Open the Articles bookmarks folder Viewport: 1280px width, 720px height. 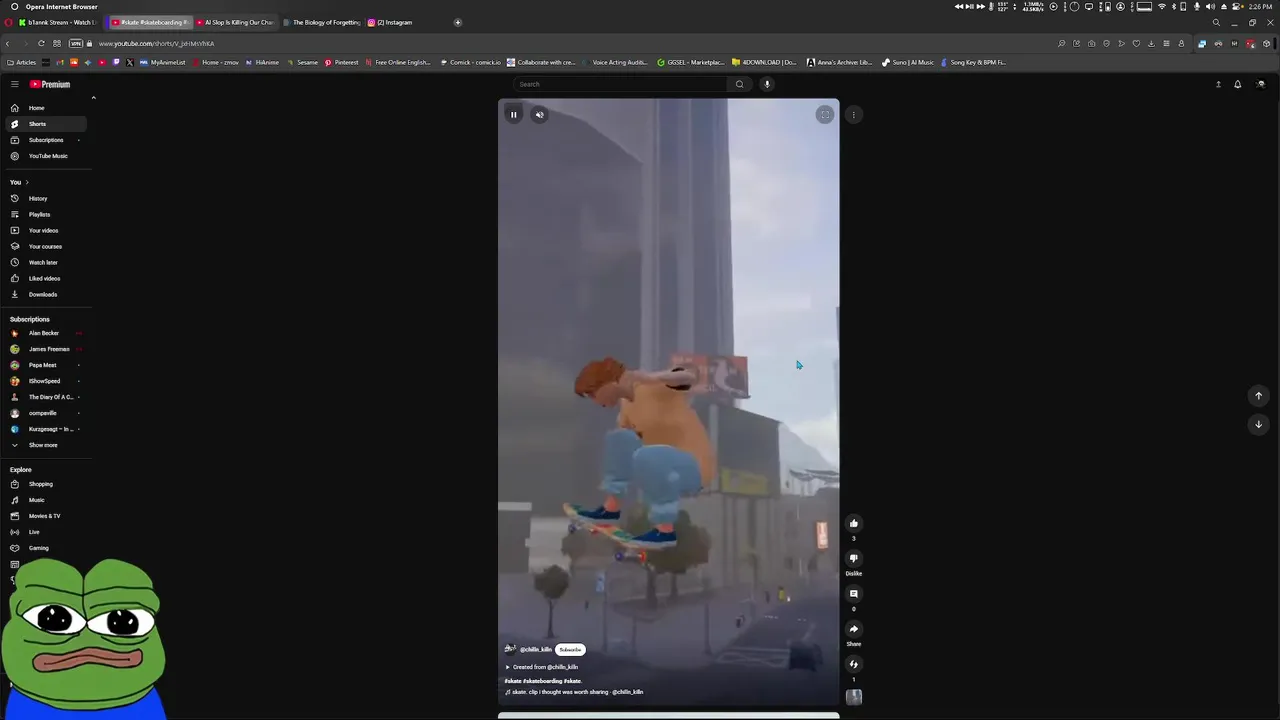[22, 62]
